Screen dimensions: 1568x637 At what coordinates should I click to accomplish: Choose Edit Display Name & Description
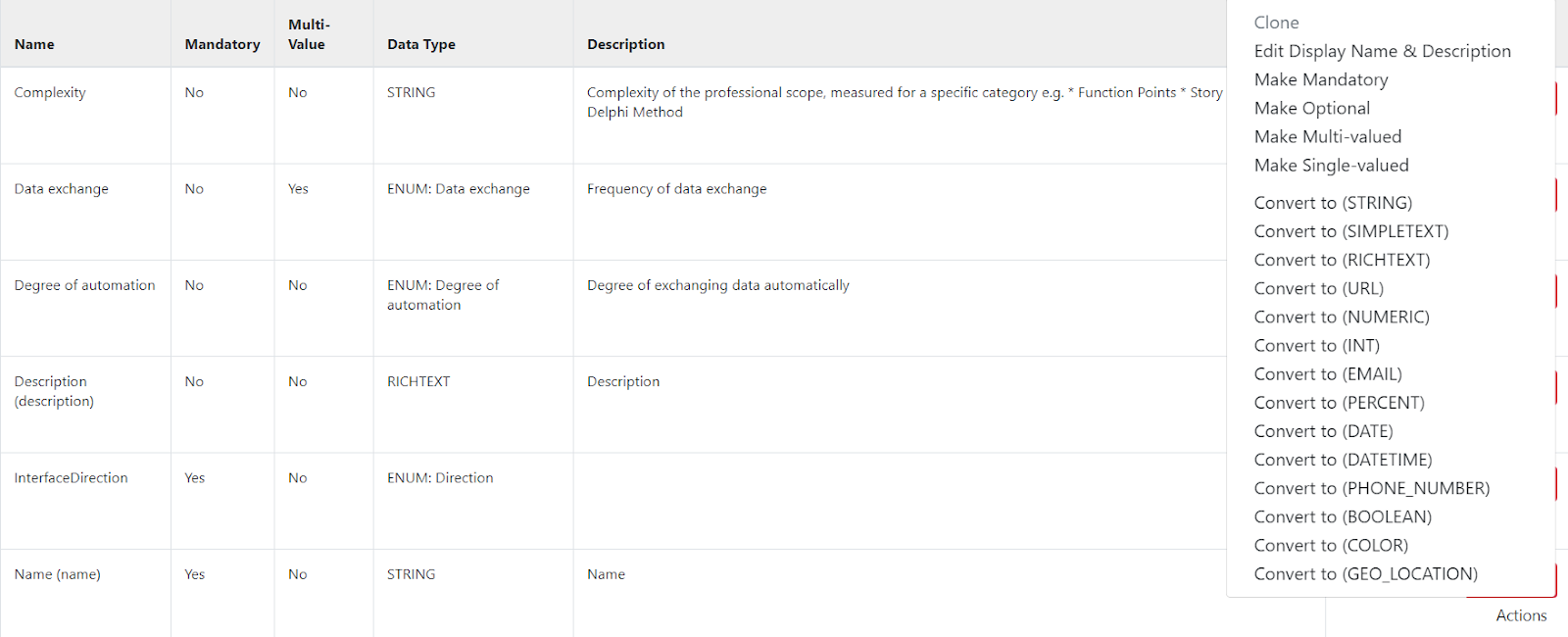1382,51
